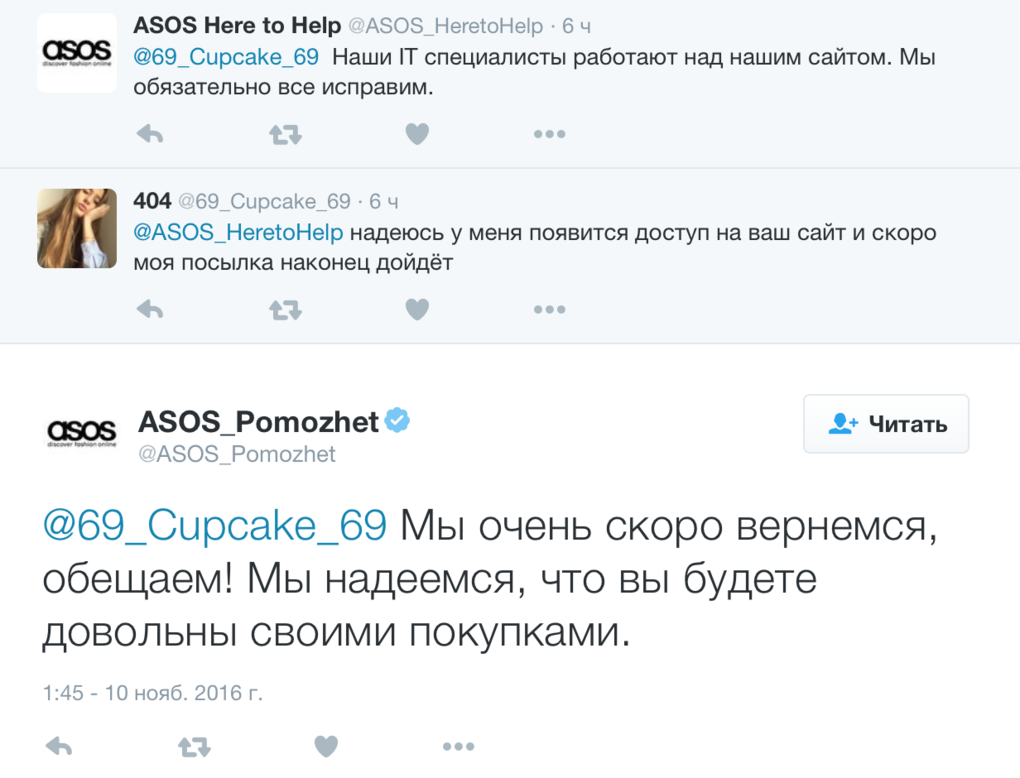This screenshot has height=778, width=1020.
Task: Open the ASOS_Pomozhet profile avatar
Action: [x=81, y=433]
